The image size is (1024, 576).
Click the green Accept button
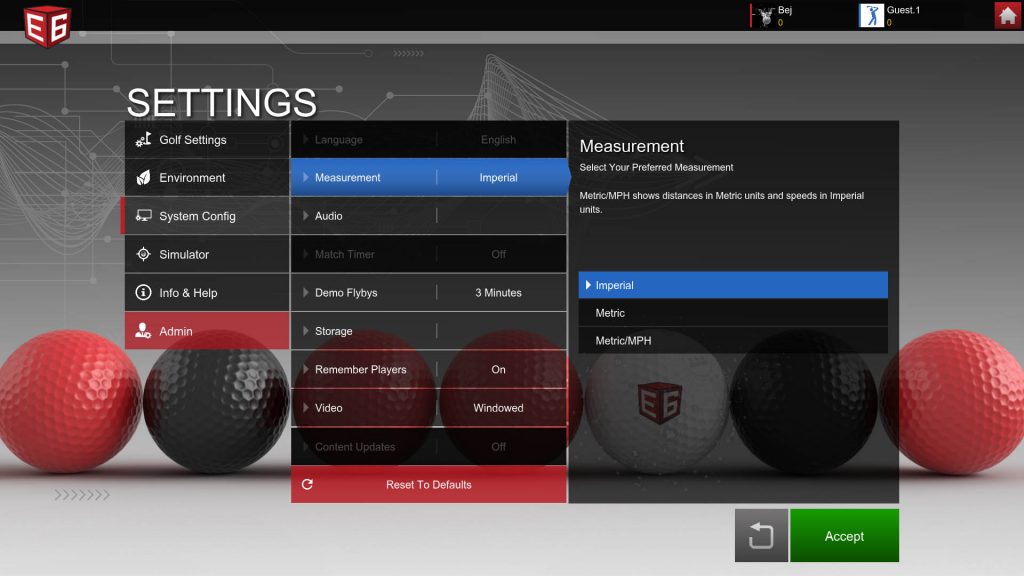tap(844, 536)
